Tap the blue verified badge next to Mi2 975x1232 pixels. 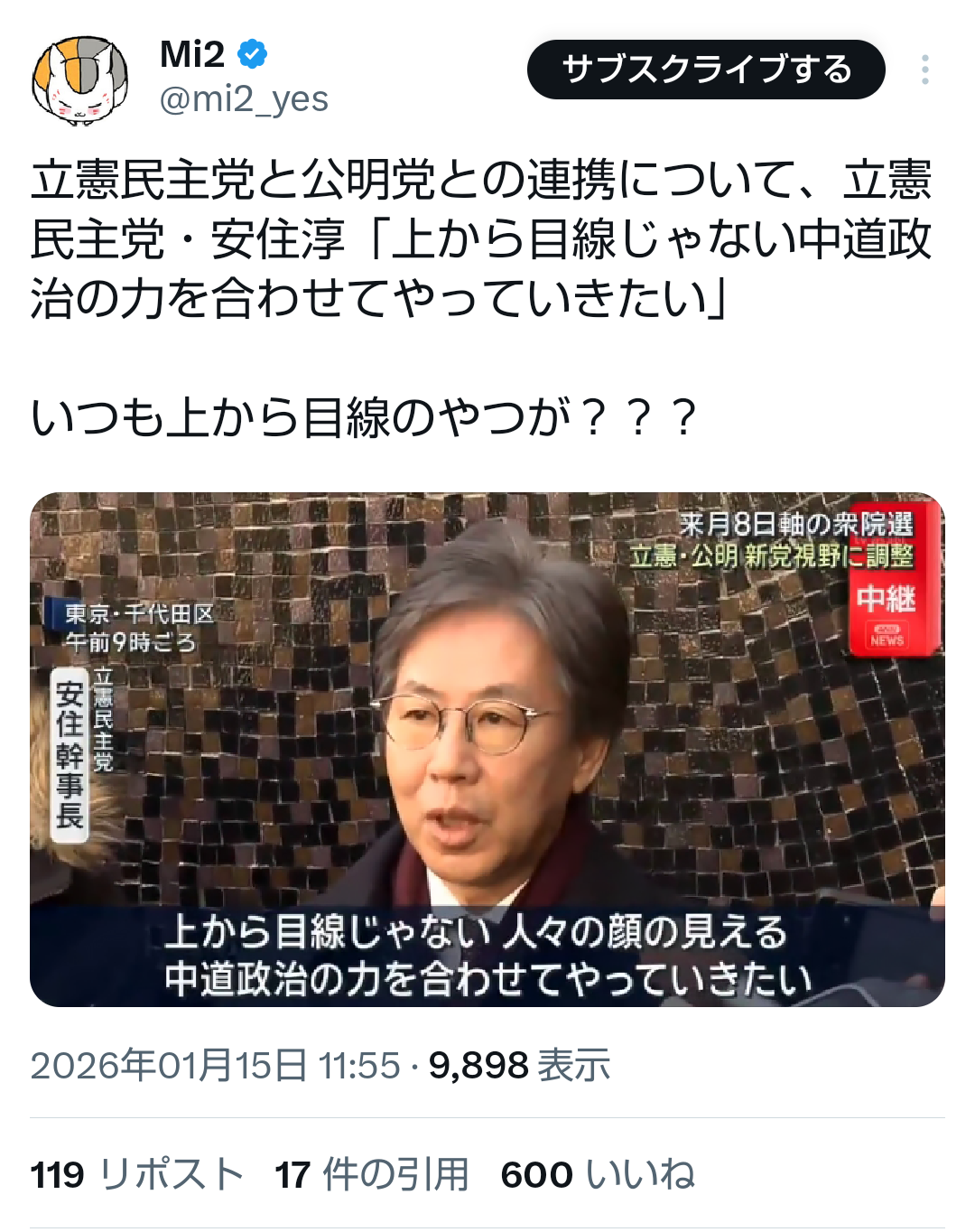click(x=252, y=55)
